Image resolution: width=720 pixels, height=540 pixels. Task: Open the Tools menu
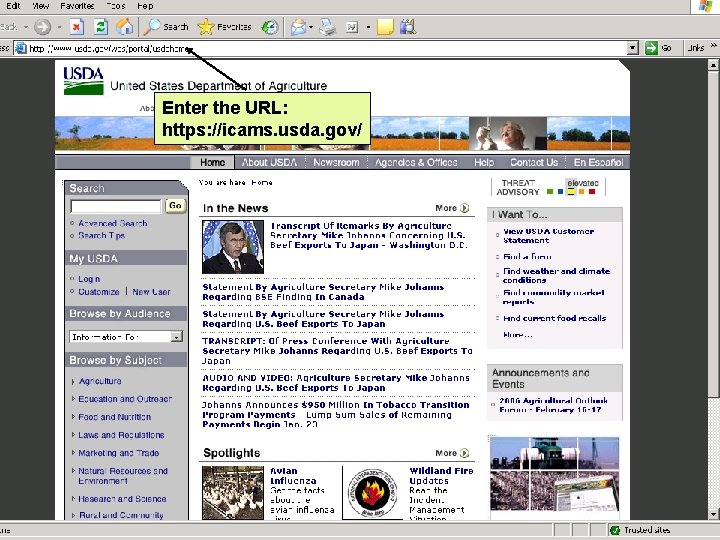pos(116,6)
